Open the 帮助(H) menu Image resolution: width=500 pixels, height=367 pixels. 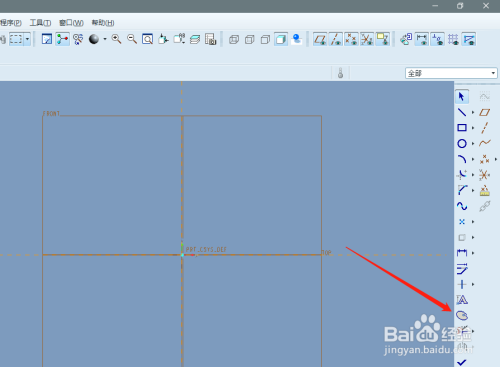tap(103, 23)
